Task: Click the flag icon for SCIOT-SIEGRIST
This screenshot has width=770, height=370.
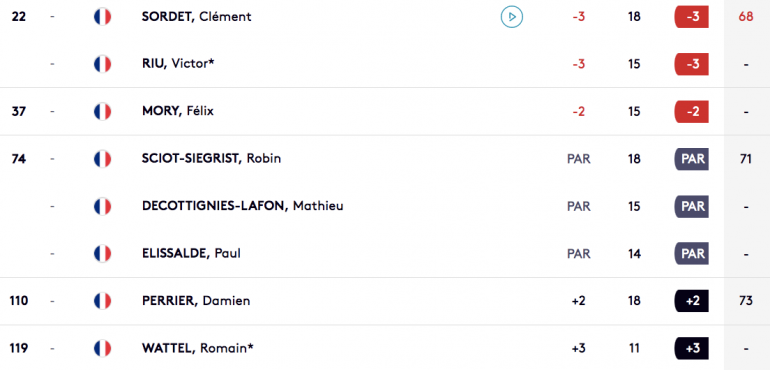Action: pos(102,159)
